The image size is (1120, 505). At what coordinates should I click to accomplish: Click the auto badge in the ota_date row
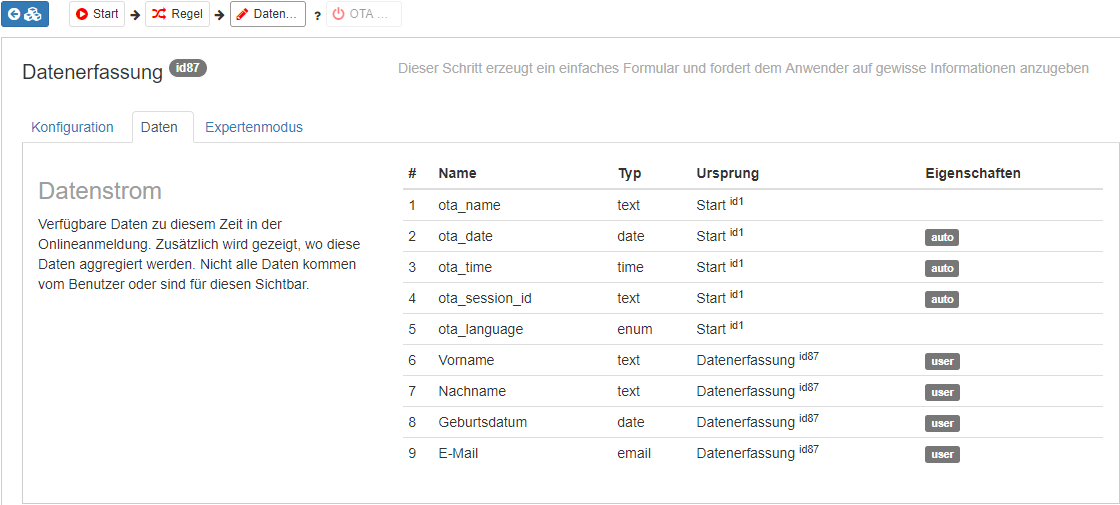[942, 238]
